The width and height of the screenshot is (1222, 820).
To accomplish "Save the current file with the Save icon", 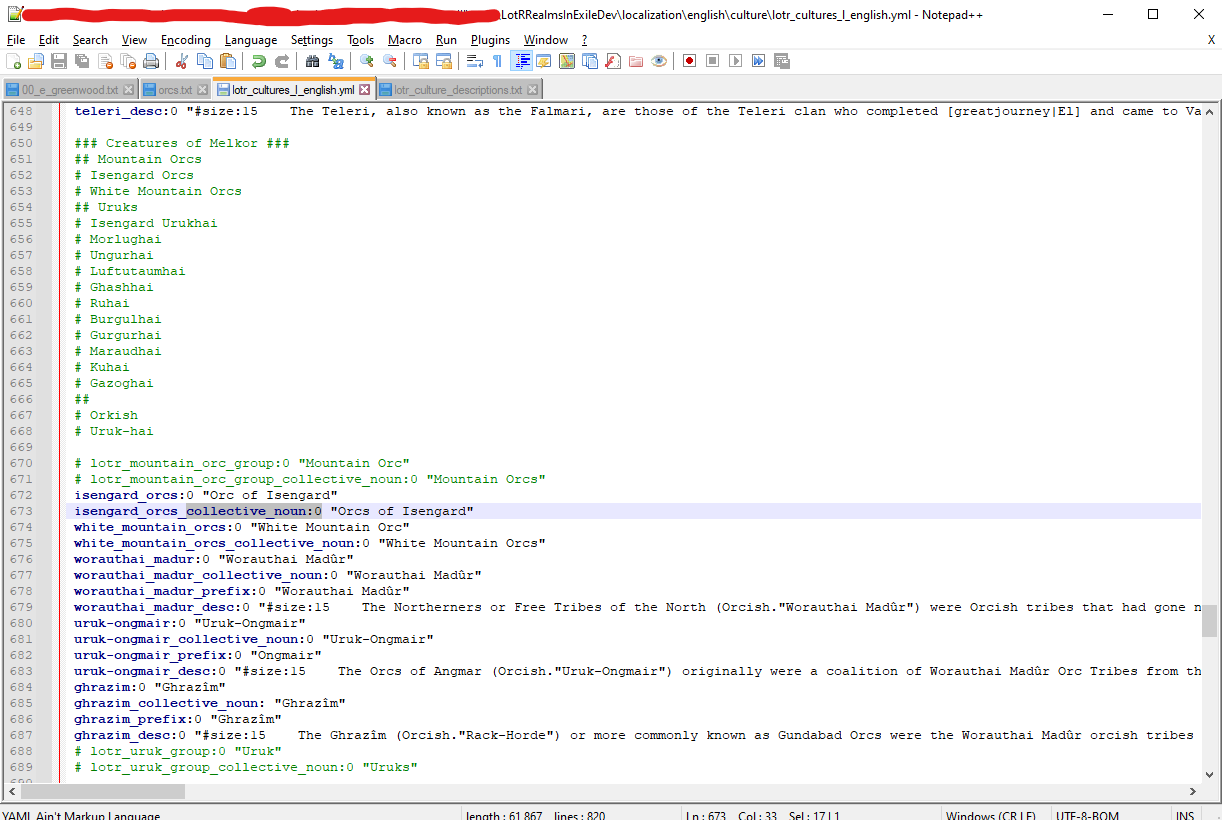I will pyautogui.click(x=59, y=61).
